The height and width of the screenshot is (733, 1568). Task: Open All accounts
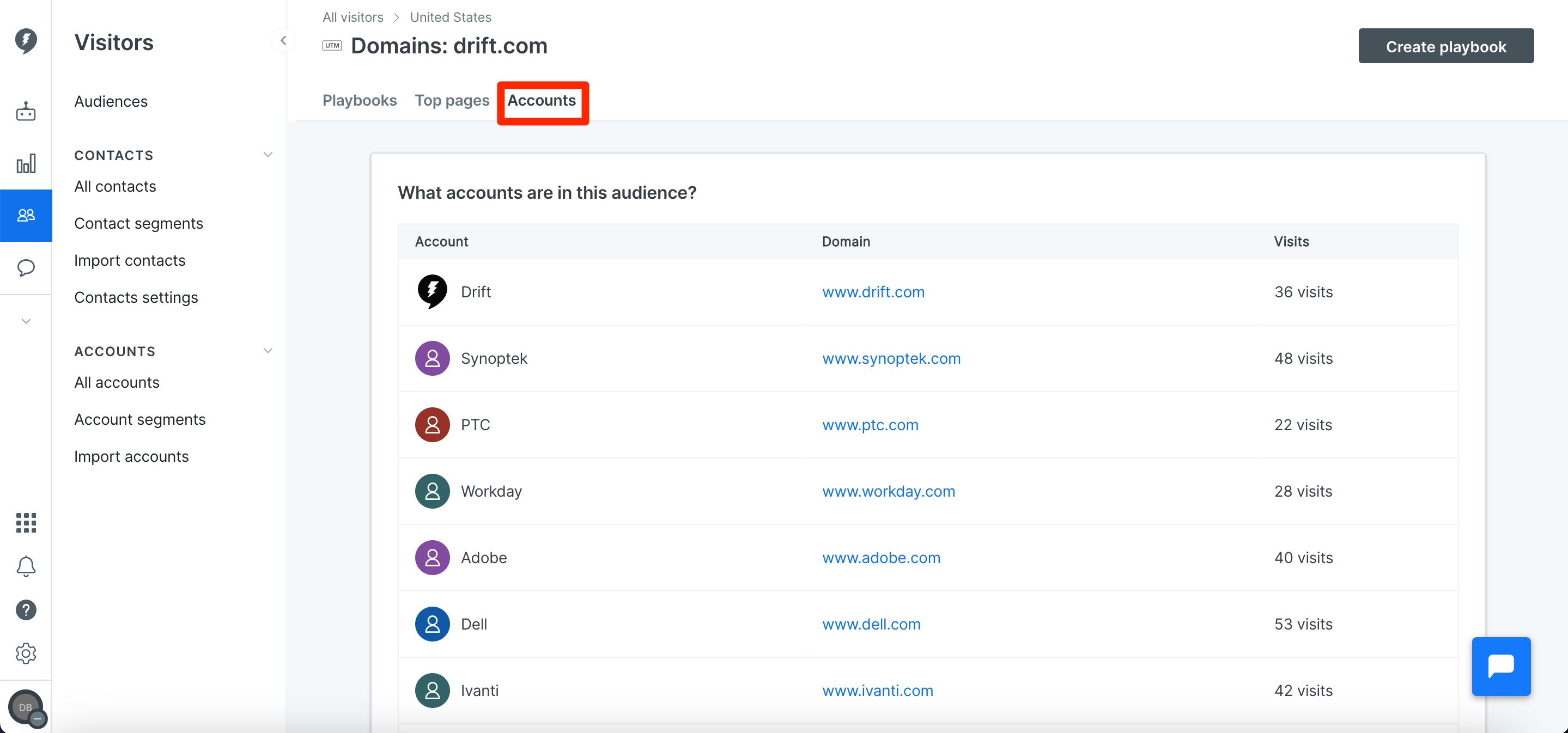[117, 382]
